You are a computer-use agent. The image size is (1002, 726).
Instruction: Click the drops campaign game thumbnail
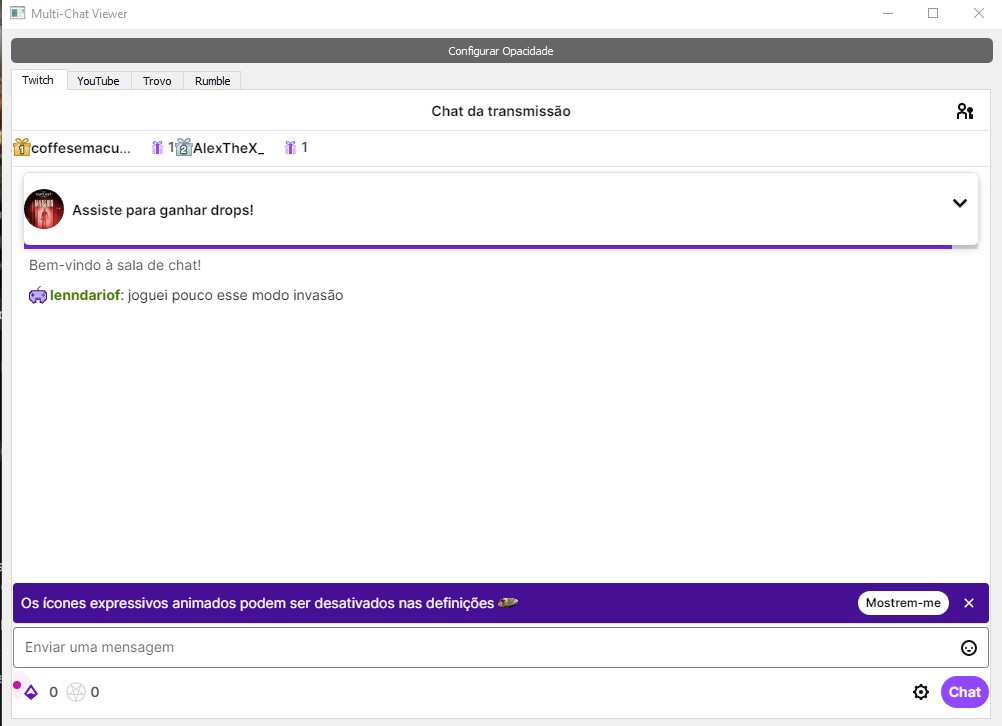[x=44, y=209]
